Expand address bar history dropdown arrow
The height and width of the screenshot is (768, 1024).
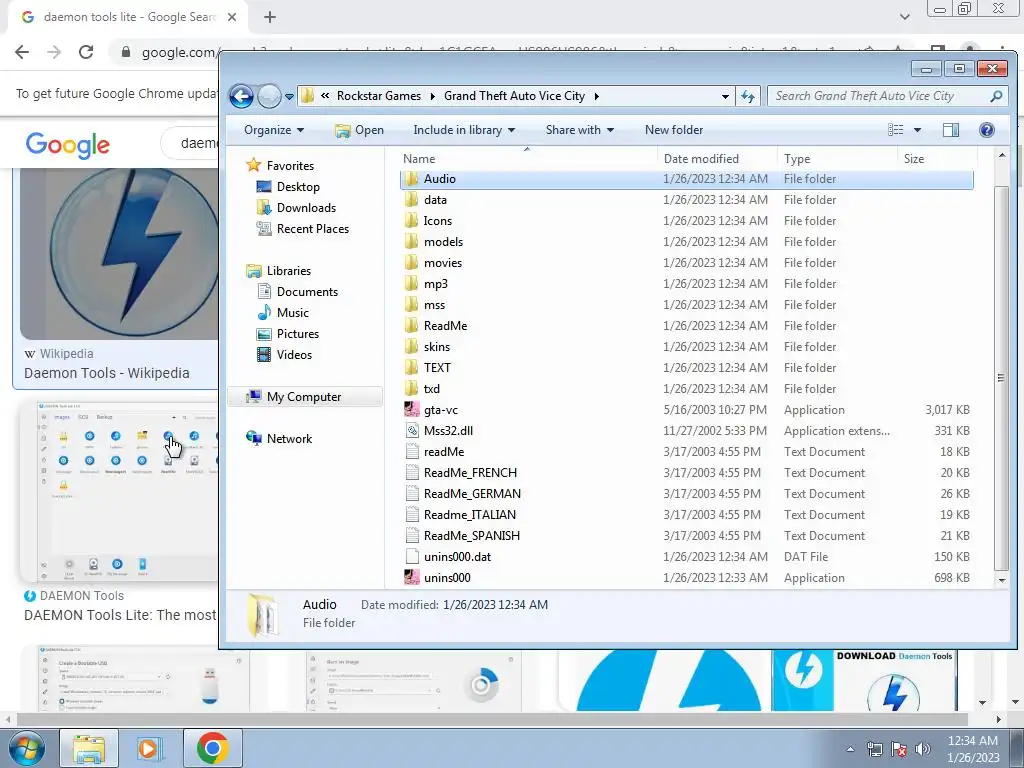point(725,97)
